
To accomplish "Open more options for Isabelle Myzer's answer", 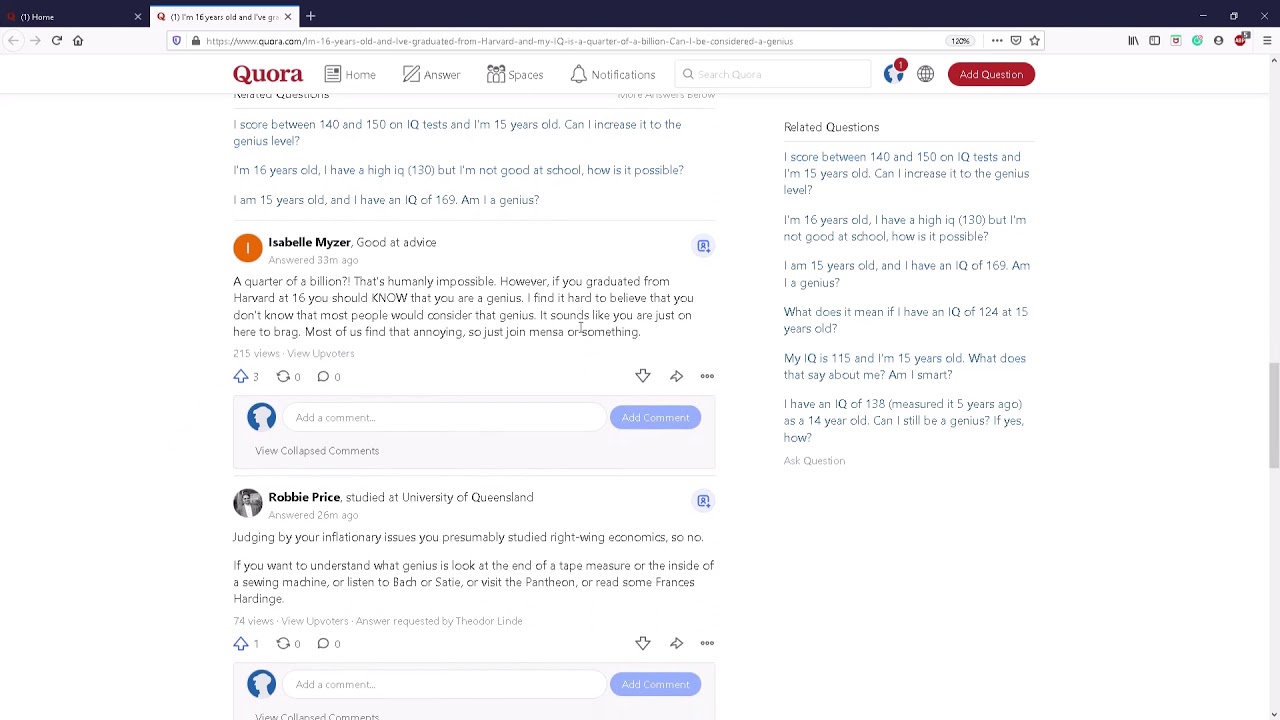I will click(x=707, y=376).
